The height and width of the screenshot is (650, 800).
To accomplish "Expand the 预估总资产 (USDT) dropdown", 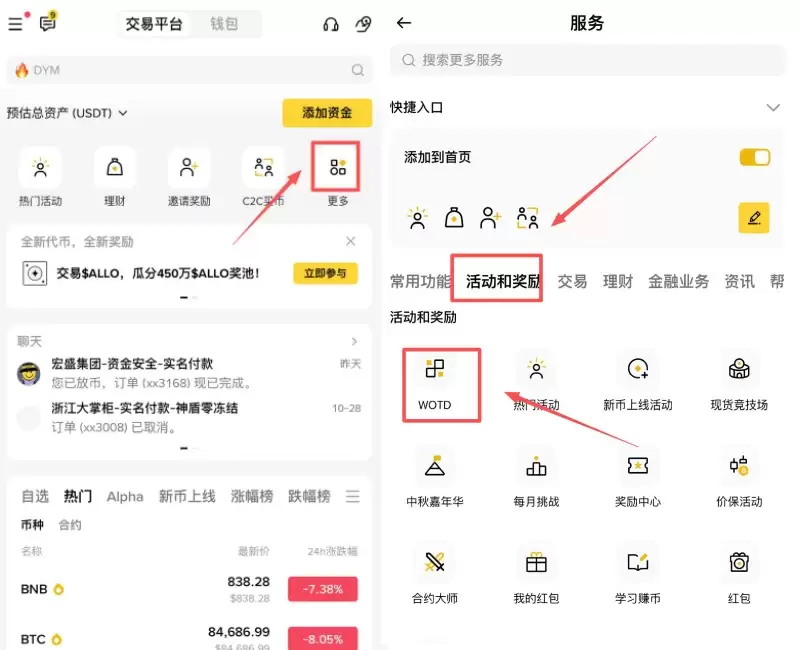I will point(69,113).
